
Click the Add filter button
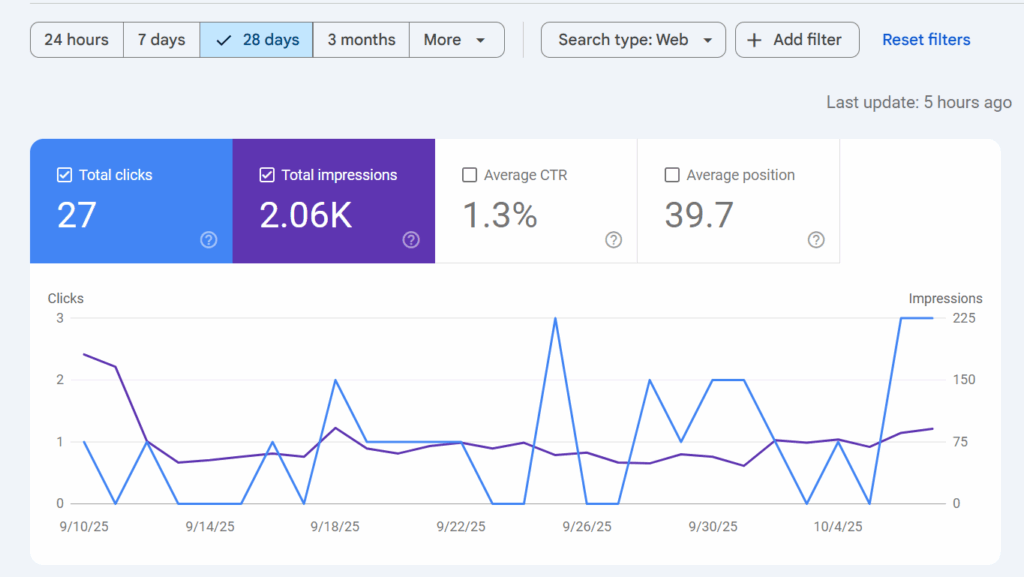pyautogui.click(x=796, y=40)
